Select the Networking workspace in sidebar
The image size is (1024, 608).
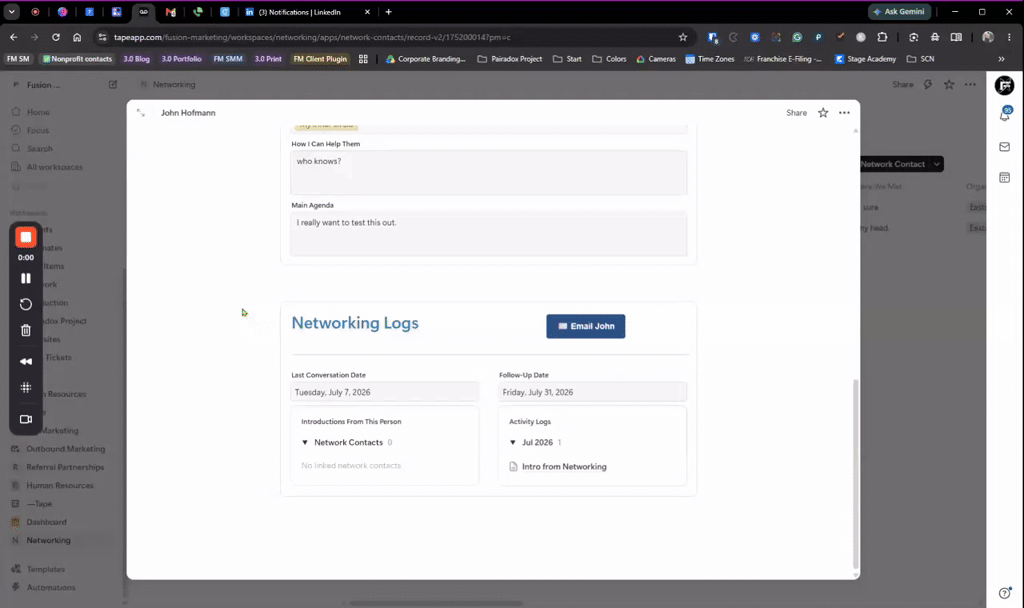pyautogui.click(x=48, y=540)
